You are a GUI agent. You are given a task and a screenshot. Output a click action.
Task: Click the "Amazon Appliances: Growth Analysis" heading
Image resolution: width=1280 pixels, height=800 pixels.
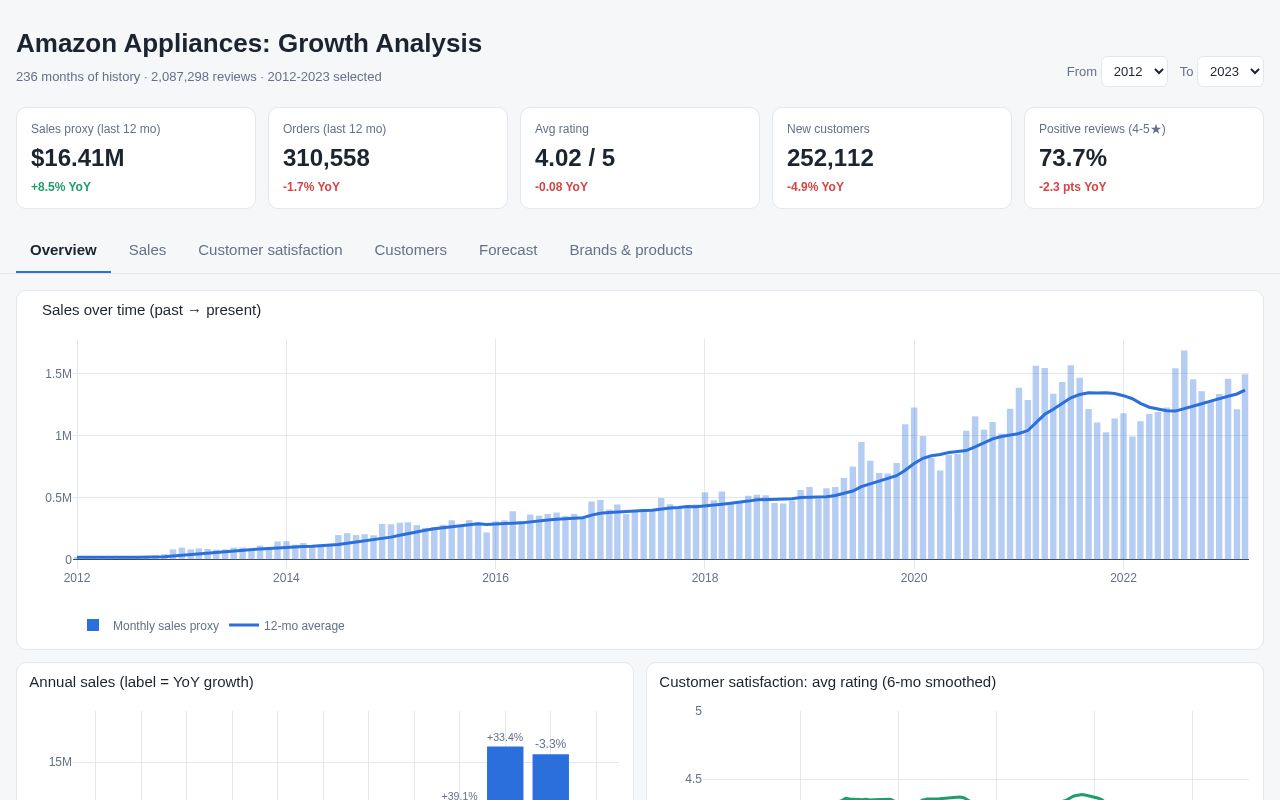click(x=249, y=43)
